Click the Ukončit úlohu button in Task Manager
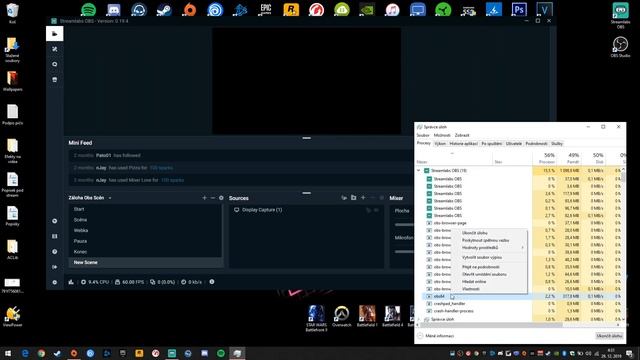The image size is (640, 360). coord(609,336)
